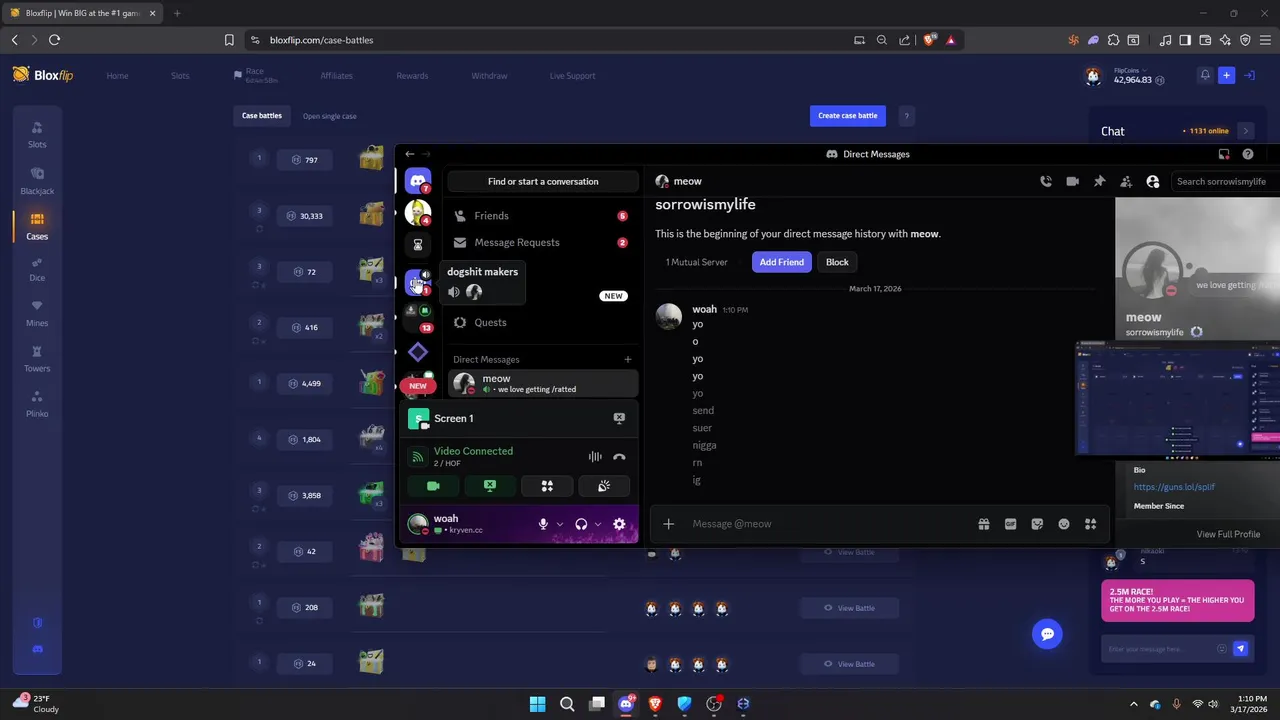Open apps launcher in message bar
1280x720 pixels.
point(1091,524)
